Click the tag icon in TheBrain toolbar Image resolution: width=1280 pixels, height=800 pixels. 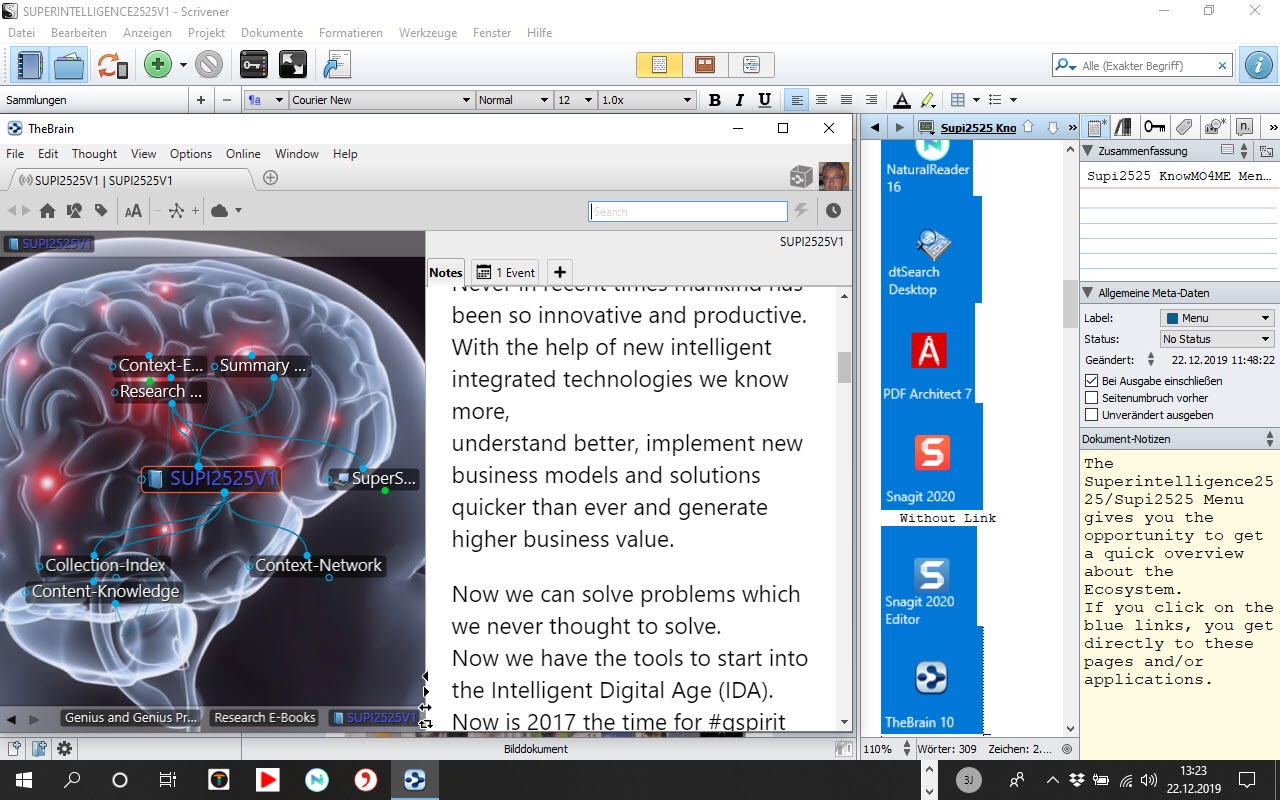101,211
